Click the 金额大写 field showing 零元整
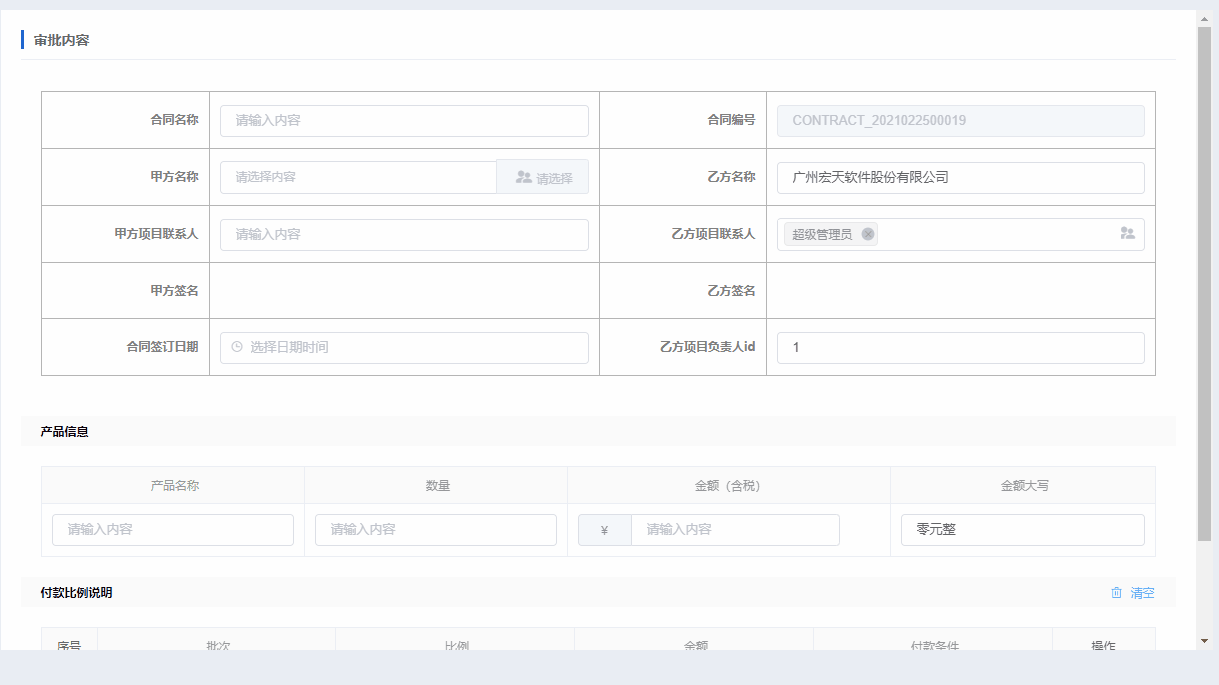Image resolution: width=1219 pixels, height=685 pixels. pos(1022,530)
